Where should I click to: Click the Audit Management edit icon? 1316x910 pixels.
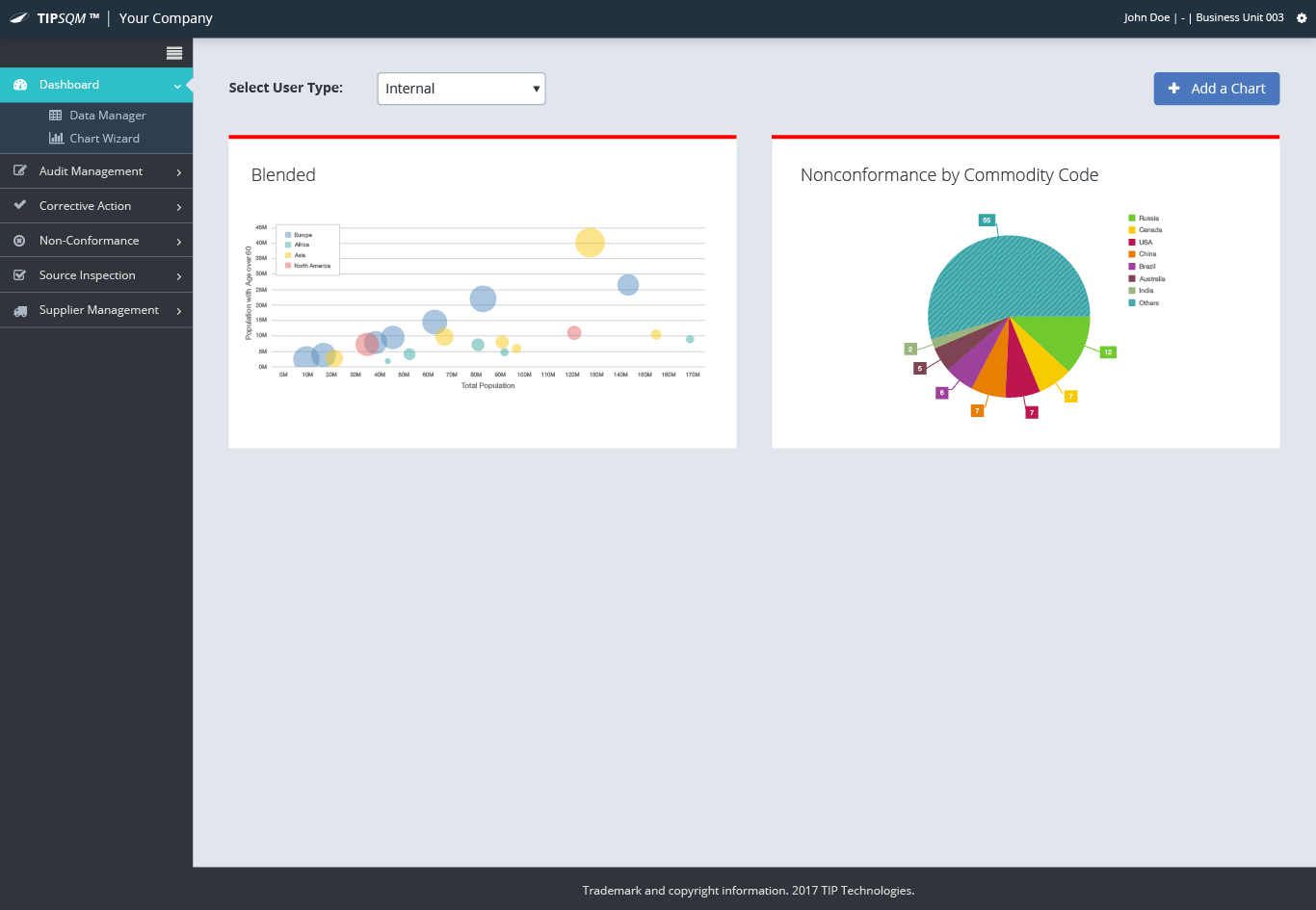pos(20,171)
